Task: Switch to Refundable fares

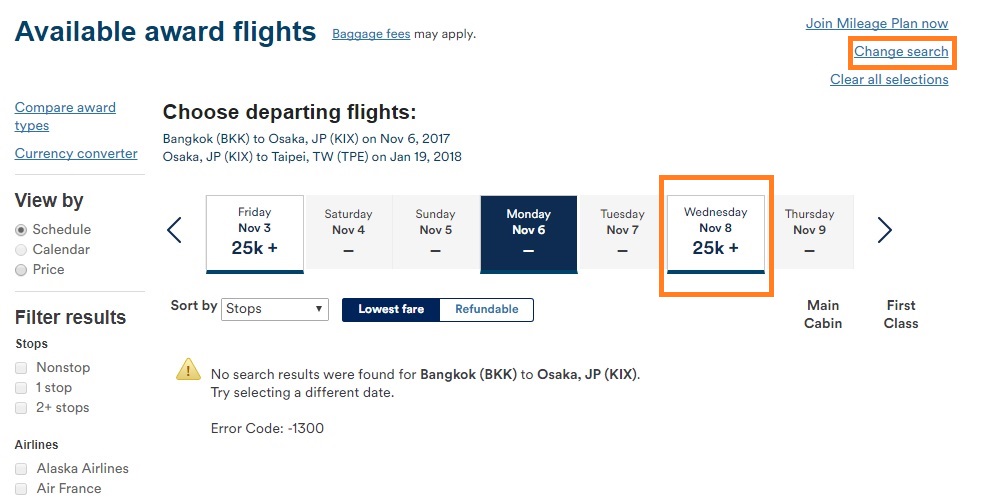Action: [486, 309]
